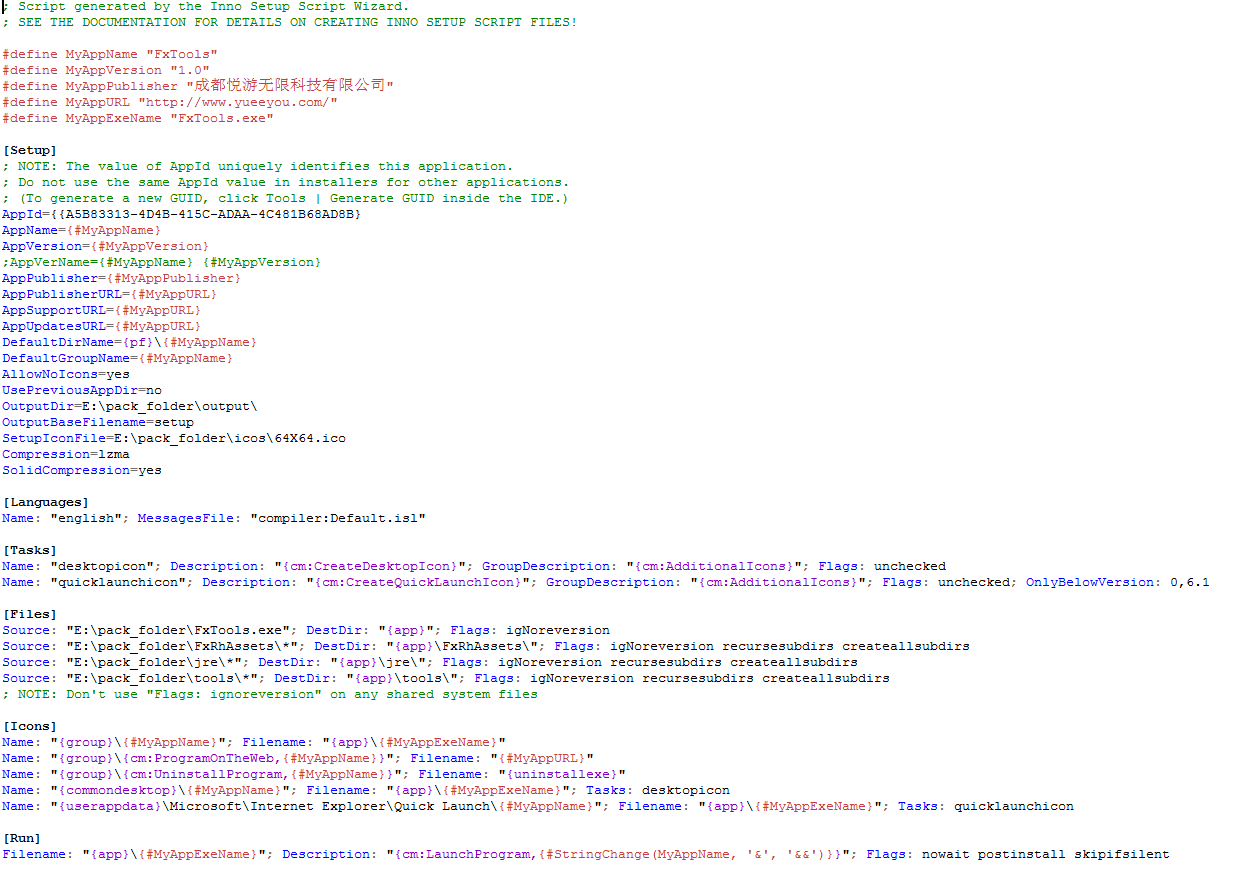
Task: Click the [Files] section header
Action: [x=30, y=614]
